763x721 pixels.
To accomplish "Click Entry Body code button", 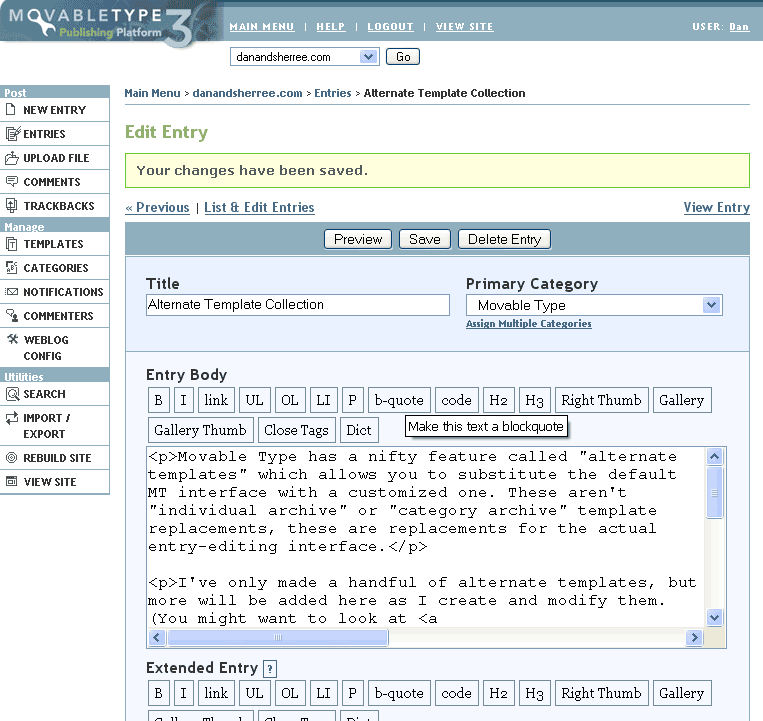I will click(456, 400).
